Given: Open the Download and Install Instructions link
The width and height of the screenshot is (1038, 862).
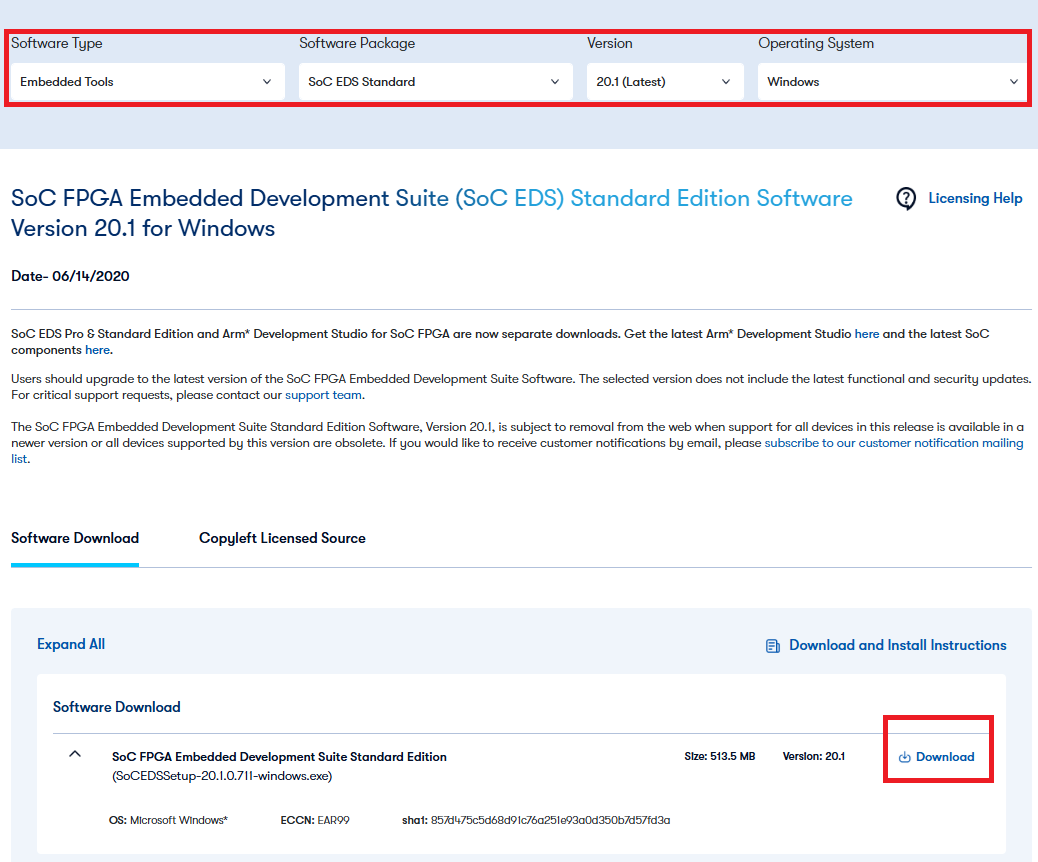Looking at the screenshot, I should click(897, 645).
